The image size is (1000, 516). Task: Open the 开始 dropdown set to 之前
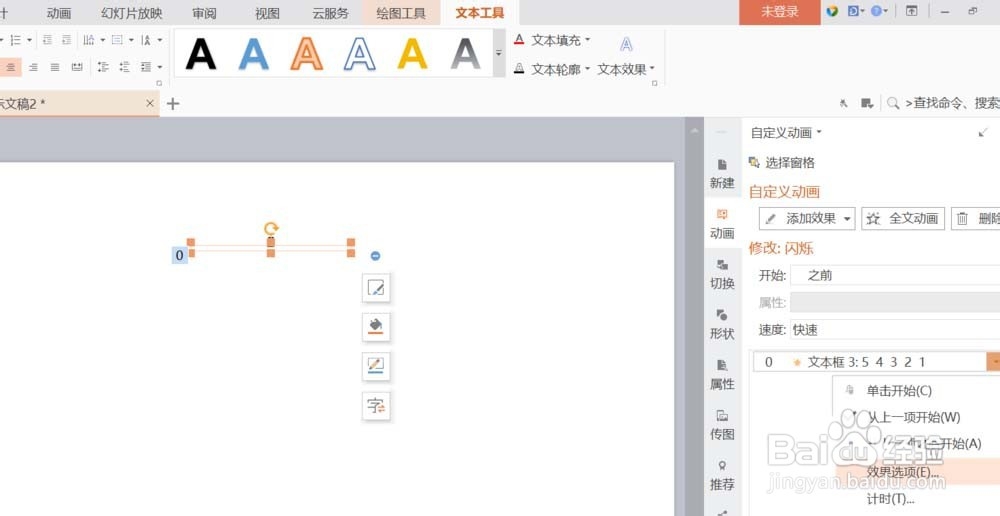895,276
